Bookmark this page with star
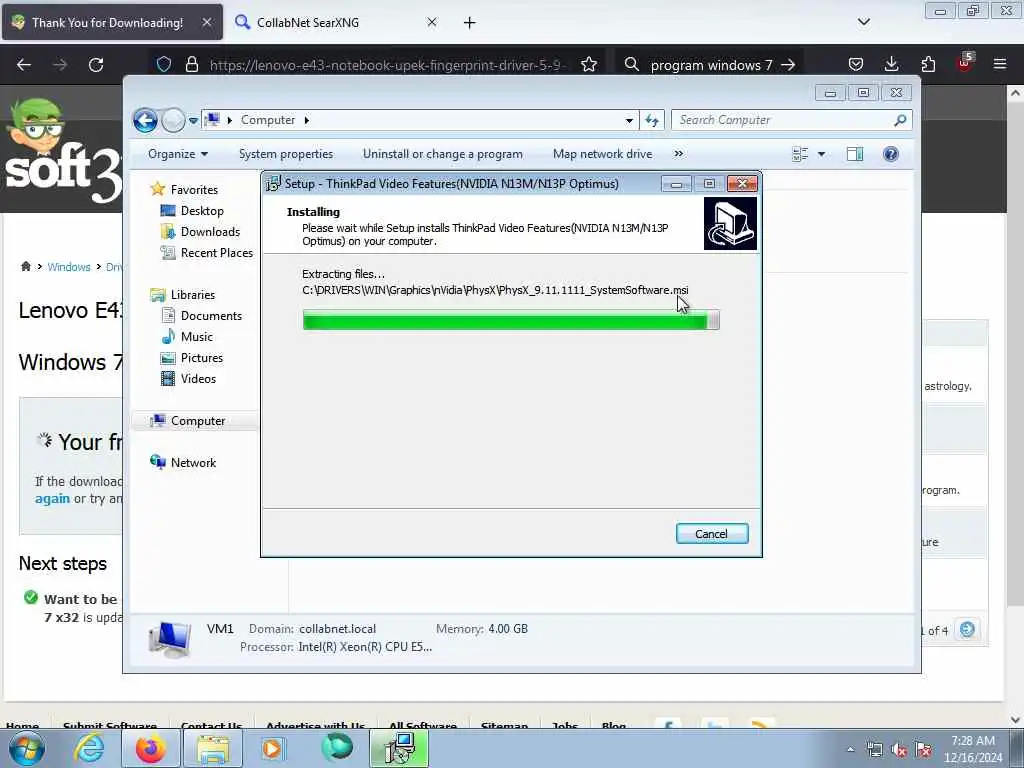The height and width of the screenshot is (768, 1024). 589,64
